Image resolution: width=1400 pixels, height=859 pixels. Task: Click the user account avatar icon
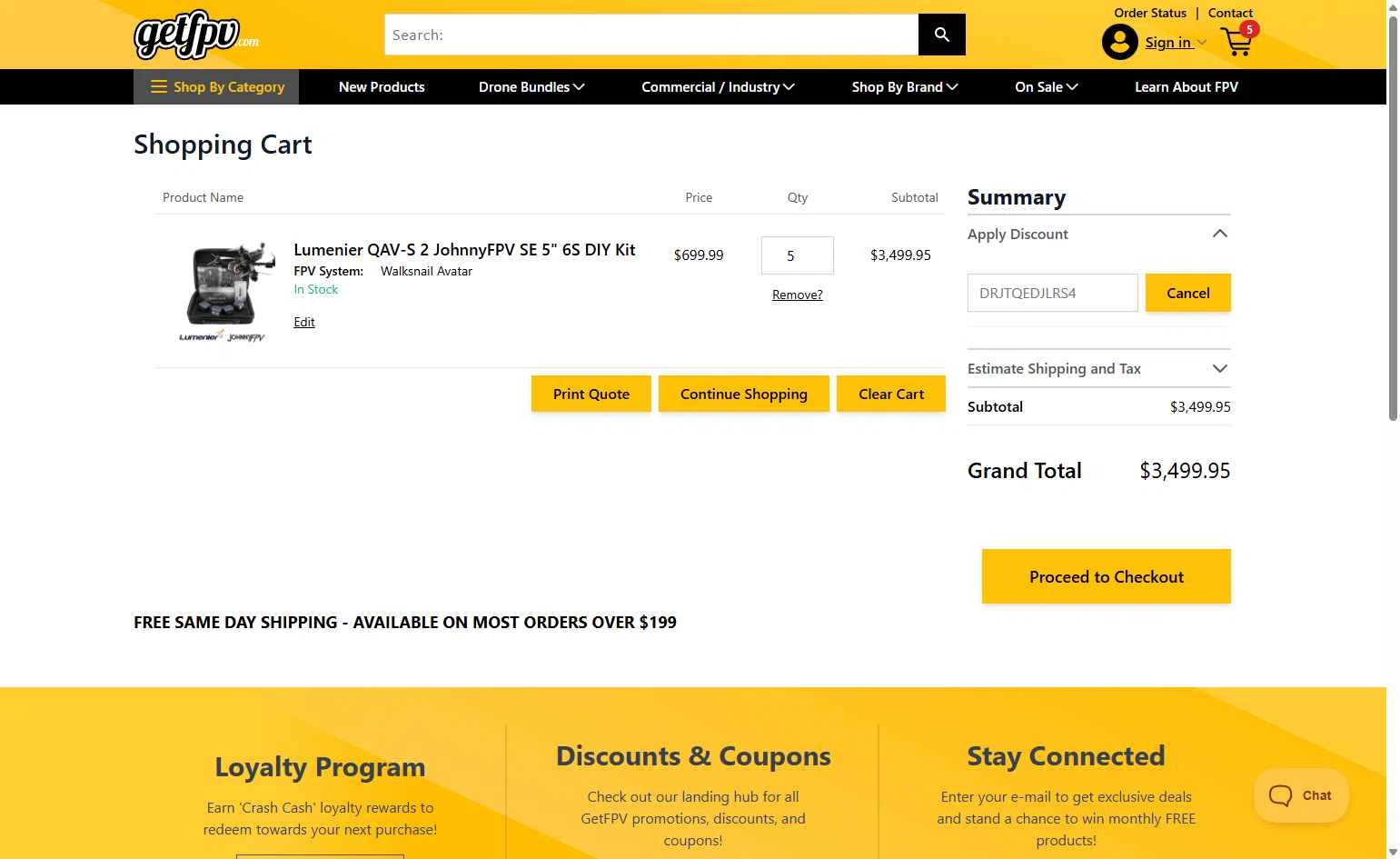(x=1119, y=42)
